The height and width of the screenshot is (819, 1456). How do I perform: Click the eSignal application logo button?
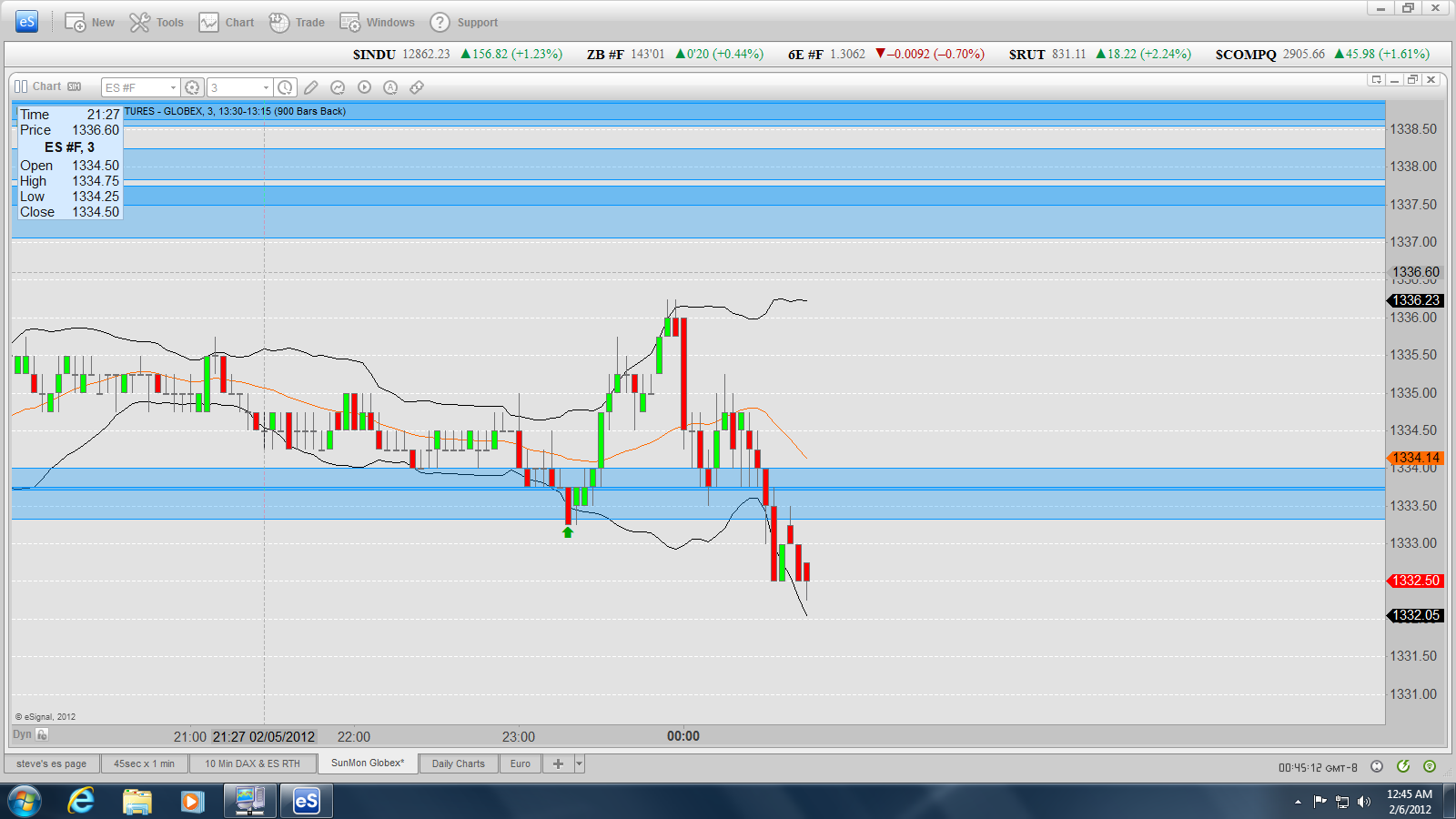27,22
